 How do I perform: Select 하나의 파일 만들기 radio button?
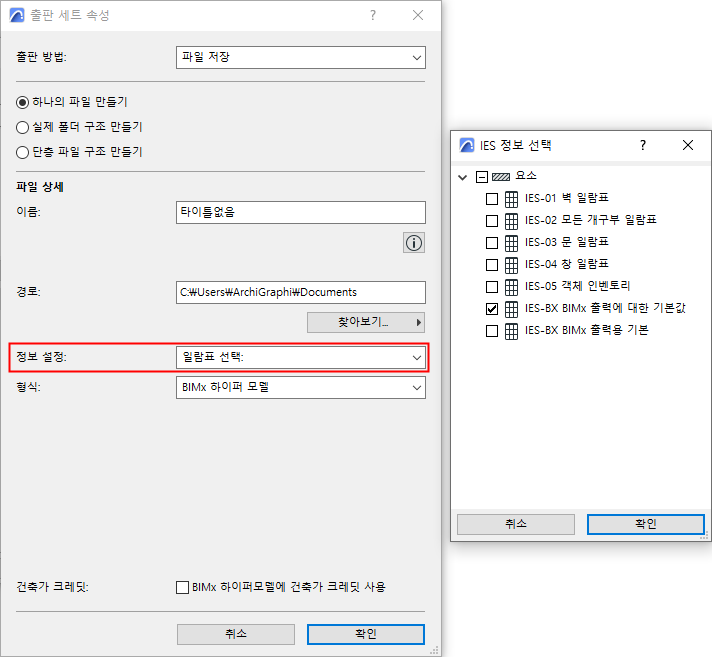click(22, 103)
